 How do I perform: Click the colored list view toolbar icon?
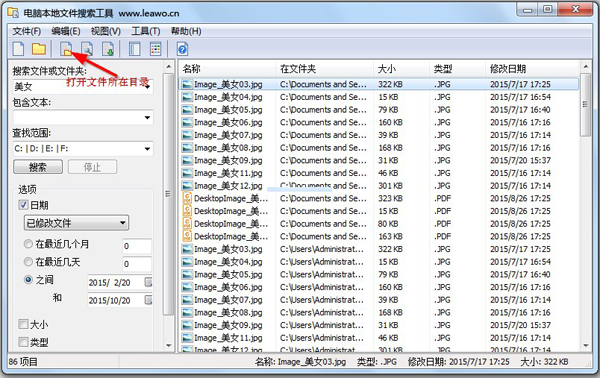click(155, 49)
